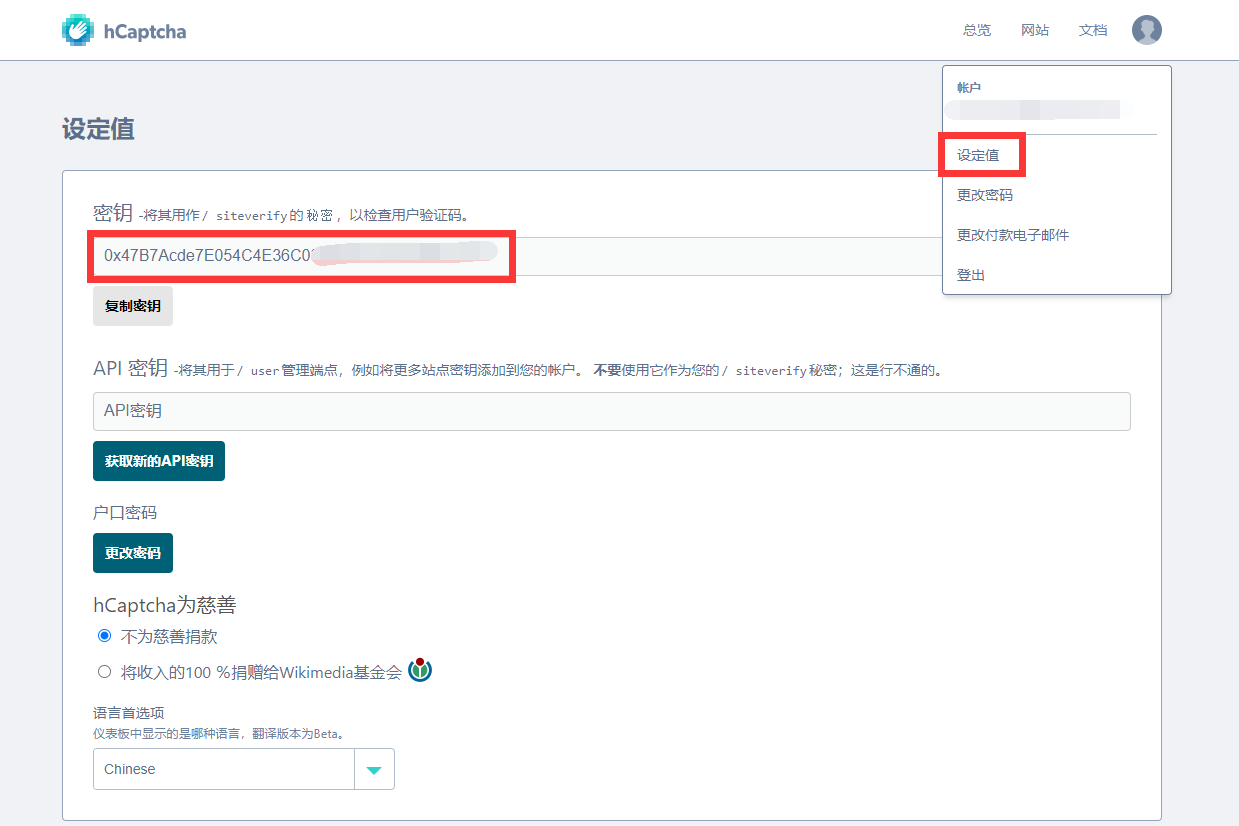
Task: Choose 更改密码 in the dropdown menu
Action: tap(985, 195)
